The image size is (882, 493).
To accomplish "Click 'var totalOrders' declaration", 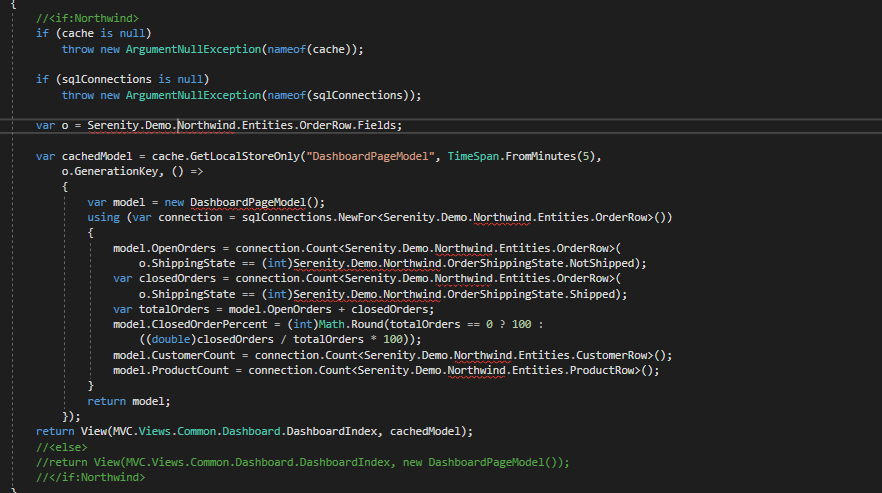I will coord(161,310).
